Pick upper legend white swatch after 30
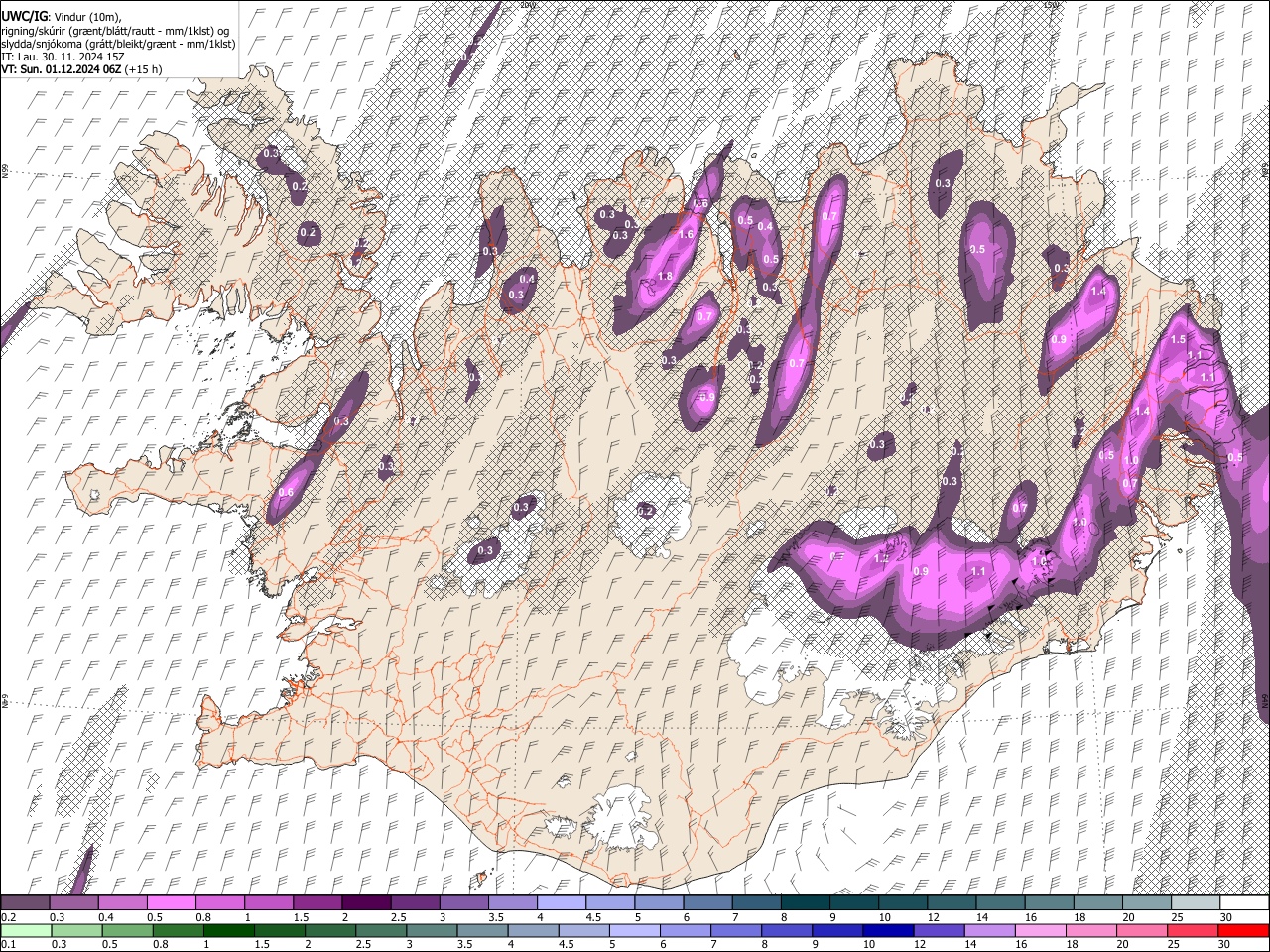Viewport: 1270px width, 952px height. (1244, 902)
